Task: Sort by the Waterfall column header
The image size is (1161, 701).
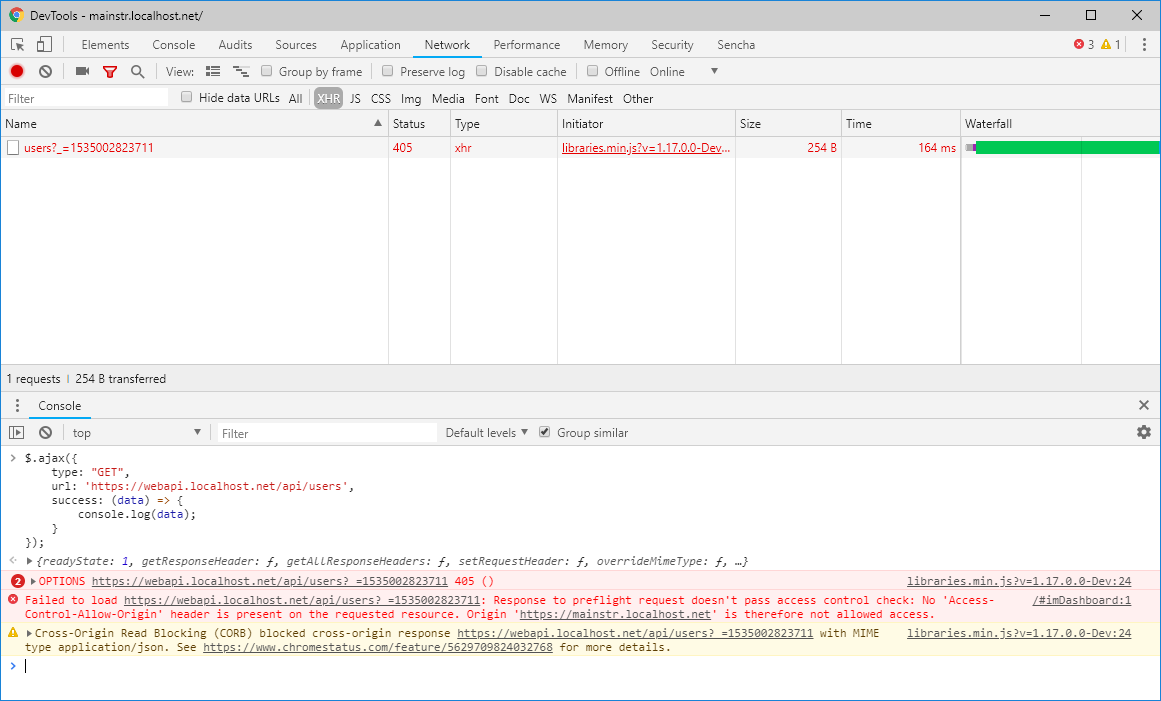Action: [1060, 124]
